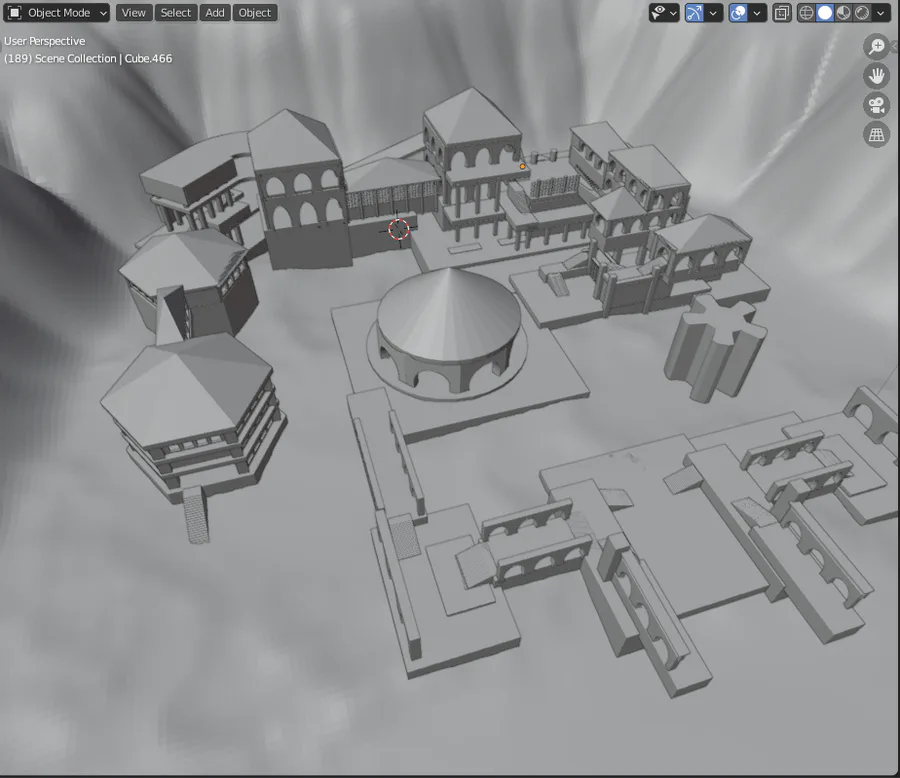Toggle perspective/orthographic grid gizmo

pyautogui.click(x=876, y=135)
